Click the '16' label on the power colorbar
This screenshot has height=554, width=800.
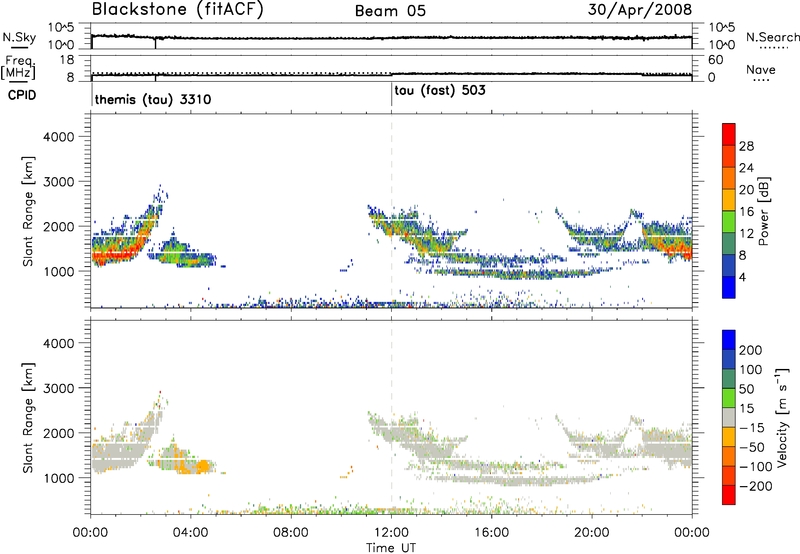click(746, 212)
